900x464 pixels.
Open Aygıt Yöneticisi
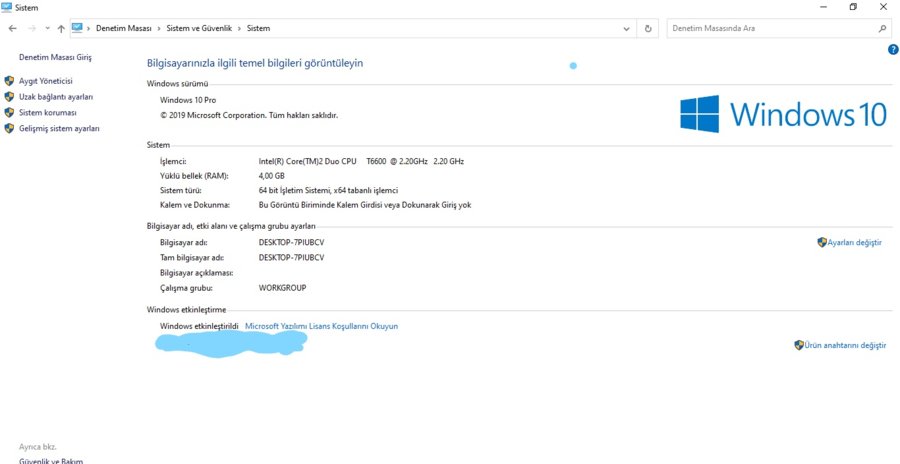point(46,82)
